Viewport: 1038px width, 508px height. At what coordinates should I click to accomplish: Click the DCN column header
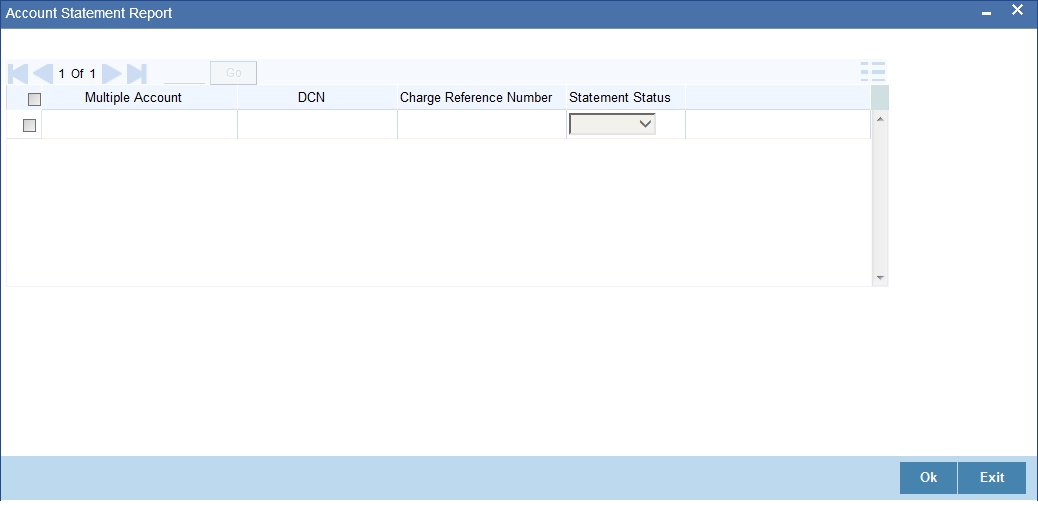[x=311, y=97]
